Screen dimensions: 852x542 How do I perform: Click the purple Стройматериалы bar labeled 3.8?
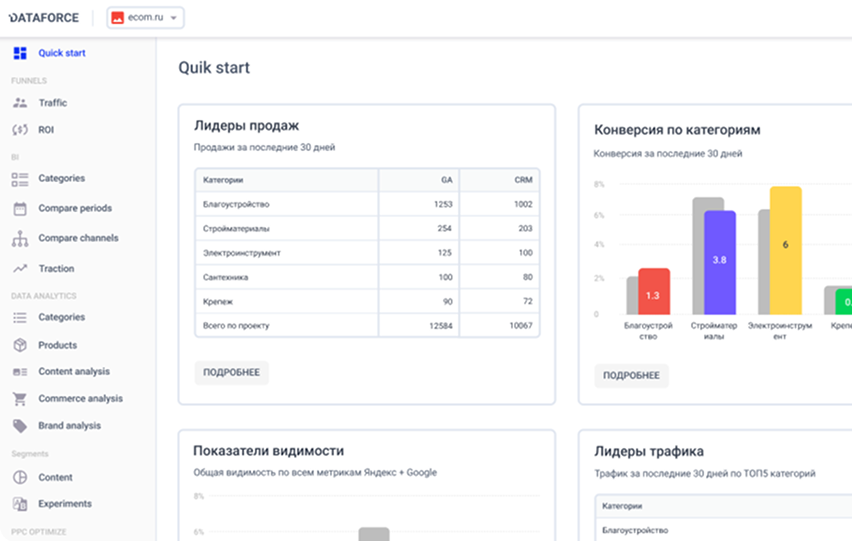click(719, 262)
